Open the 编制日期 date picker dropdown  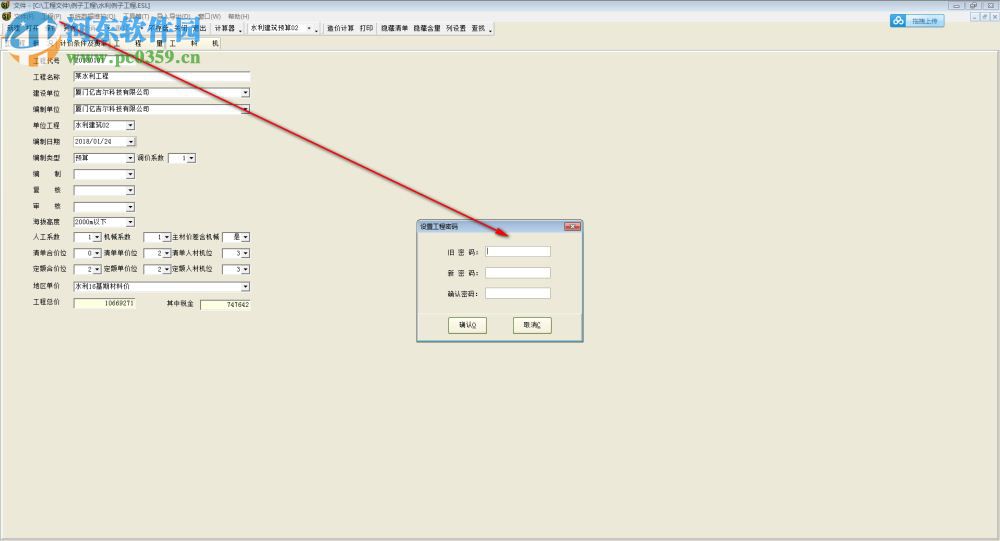coord(131,142)
